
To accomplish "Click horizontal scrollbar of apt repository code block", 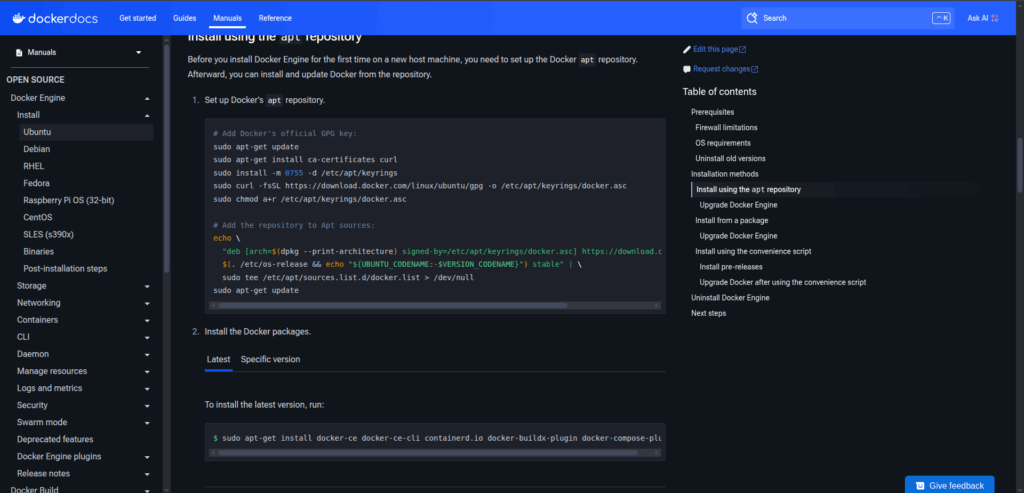I will tap(393, 306).
